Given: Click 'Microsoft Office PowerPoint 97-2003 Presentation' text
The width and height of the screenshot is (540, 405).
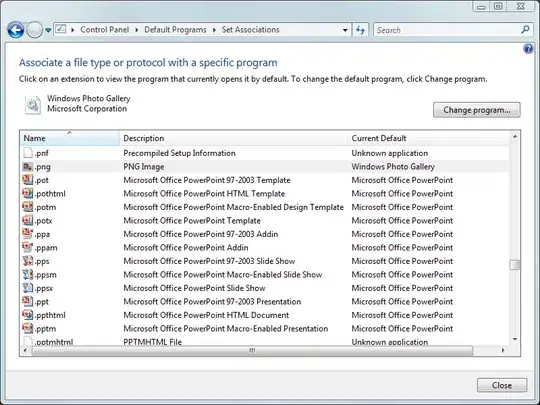Looking at the screenshot, I should tap(212, 302).
